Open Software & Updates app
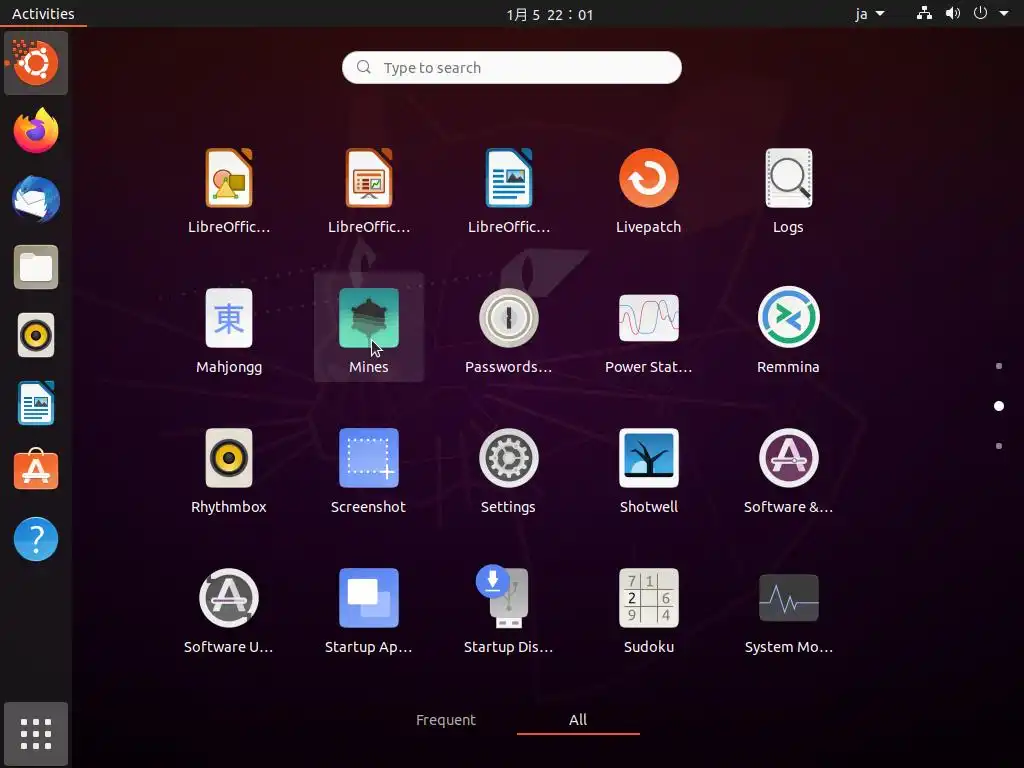The width and height of the screenshot is (1024, 768). click(788, 458)
